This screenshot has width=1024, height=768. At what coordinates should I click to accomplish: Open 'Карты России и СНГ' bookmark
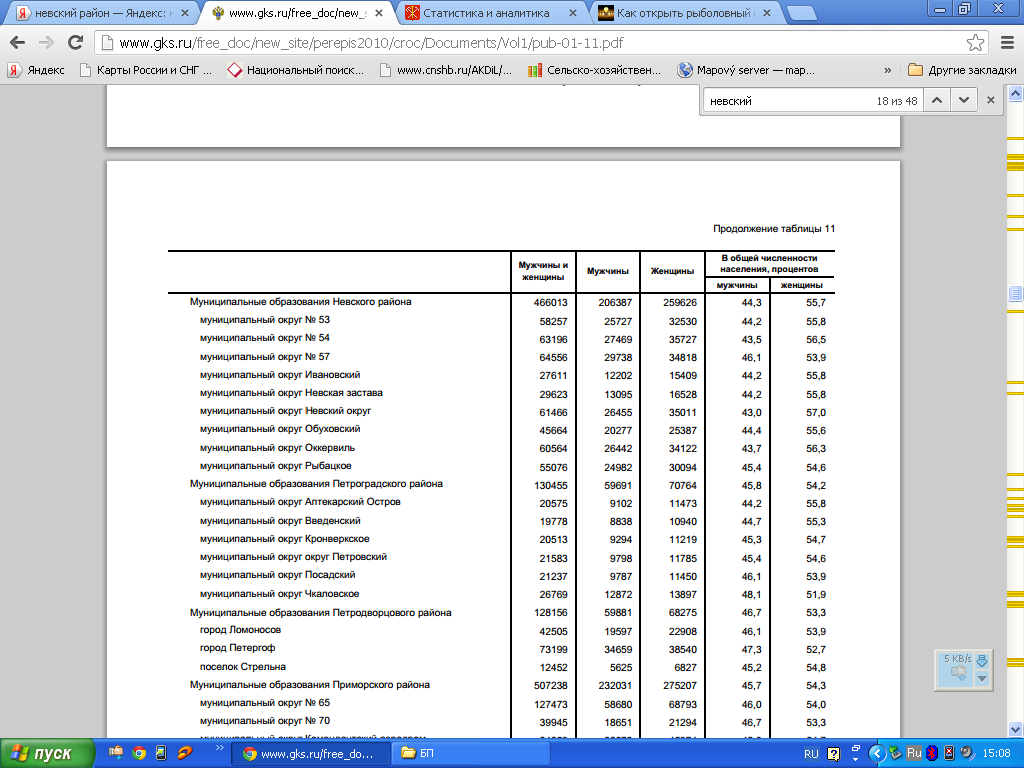(146, 70)
